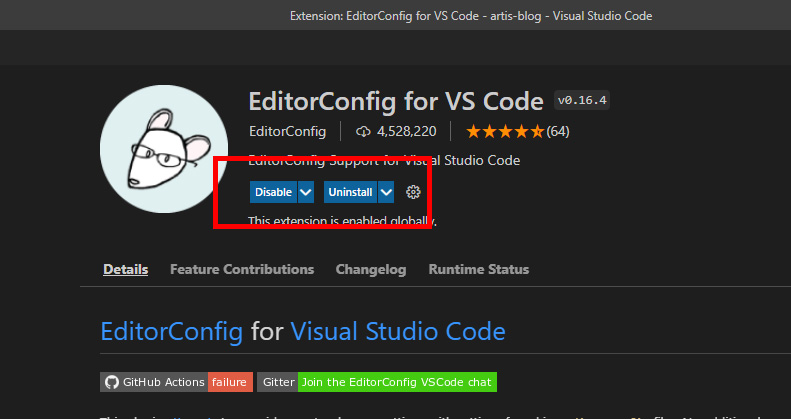The image size is (791, 419).
Task: Click the EditorConfig mouse logo image
Action: coord(164,149)
